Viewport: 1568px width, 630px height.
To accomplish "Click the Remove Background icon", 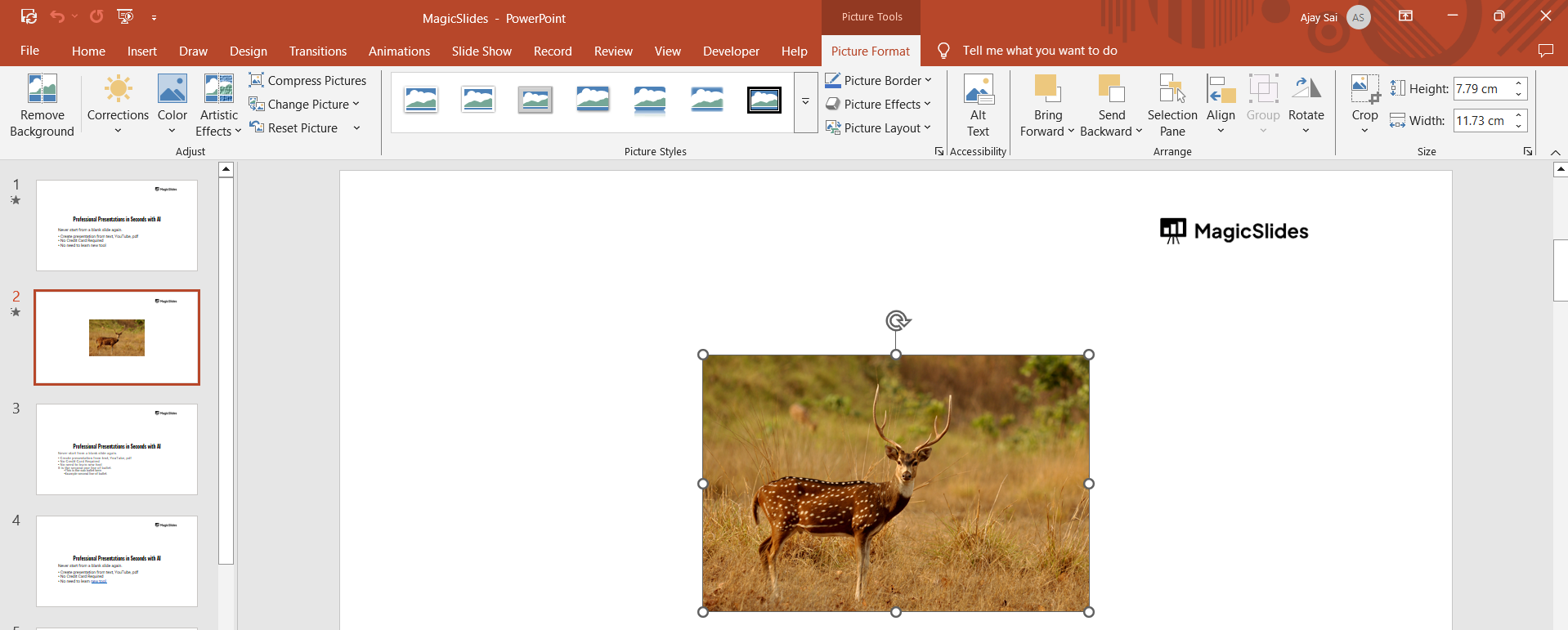I will click(42, 89).
